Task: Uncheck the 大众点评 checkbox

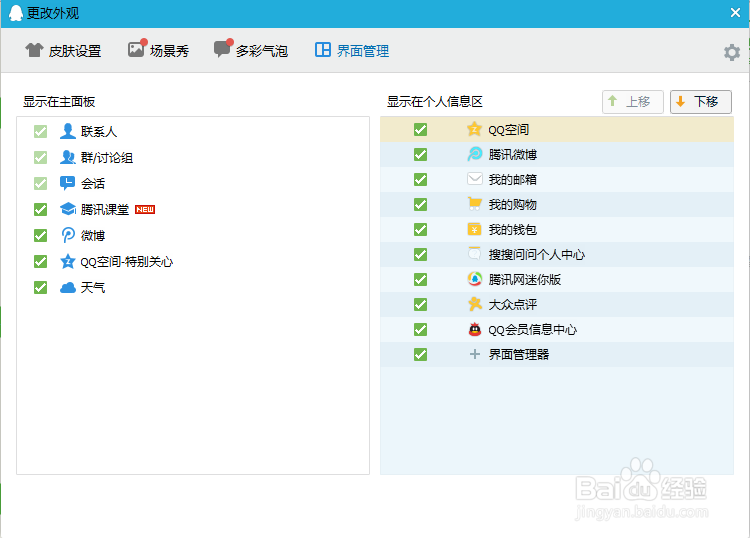Action: pos(420,305)
